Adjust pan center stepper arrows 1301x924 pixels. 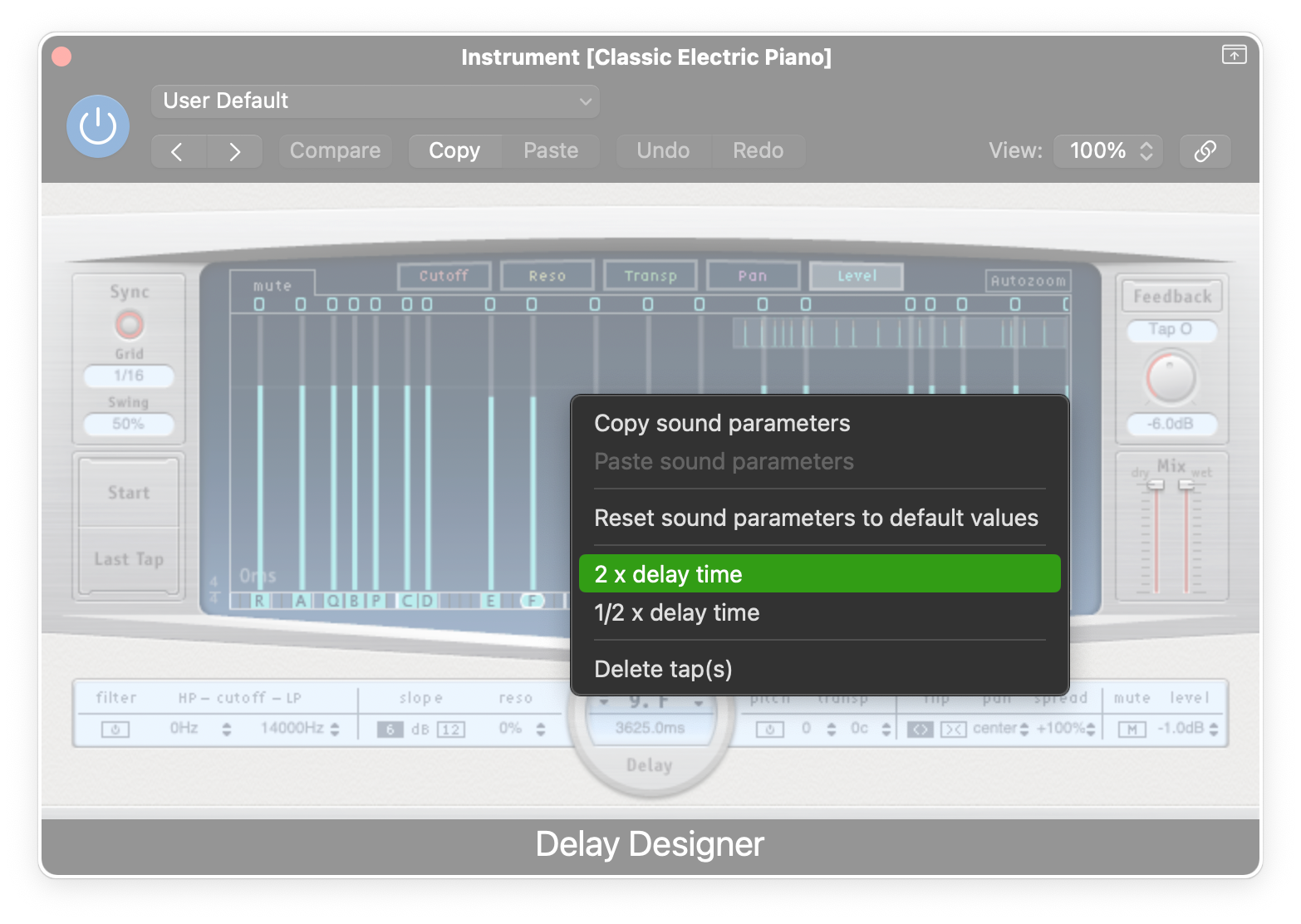1024,730
